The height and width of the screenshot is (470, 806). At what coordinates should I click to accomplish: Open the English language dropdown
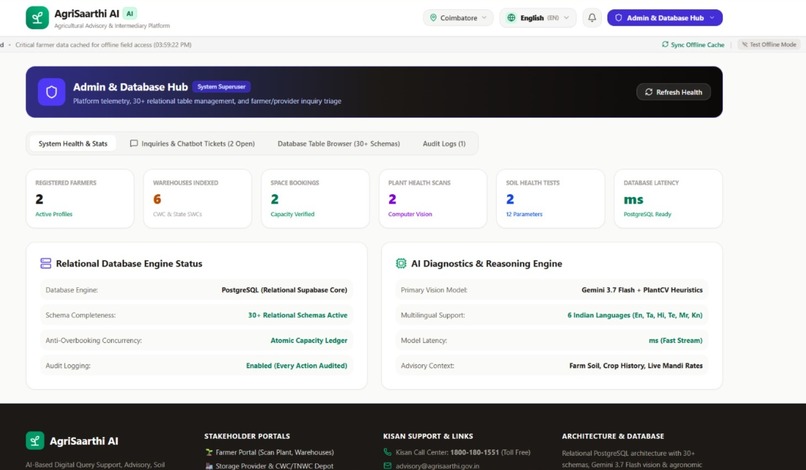pos(538,18)
